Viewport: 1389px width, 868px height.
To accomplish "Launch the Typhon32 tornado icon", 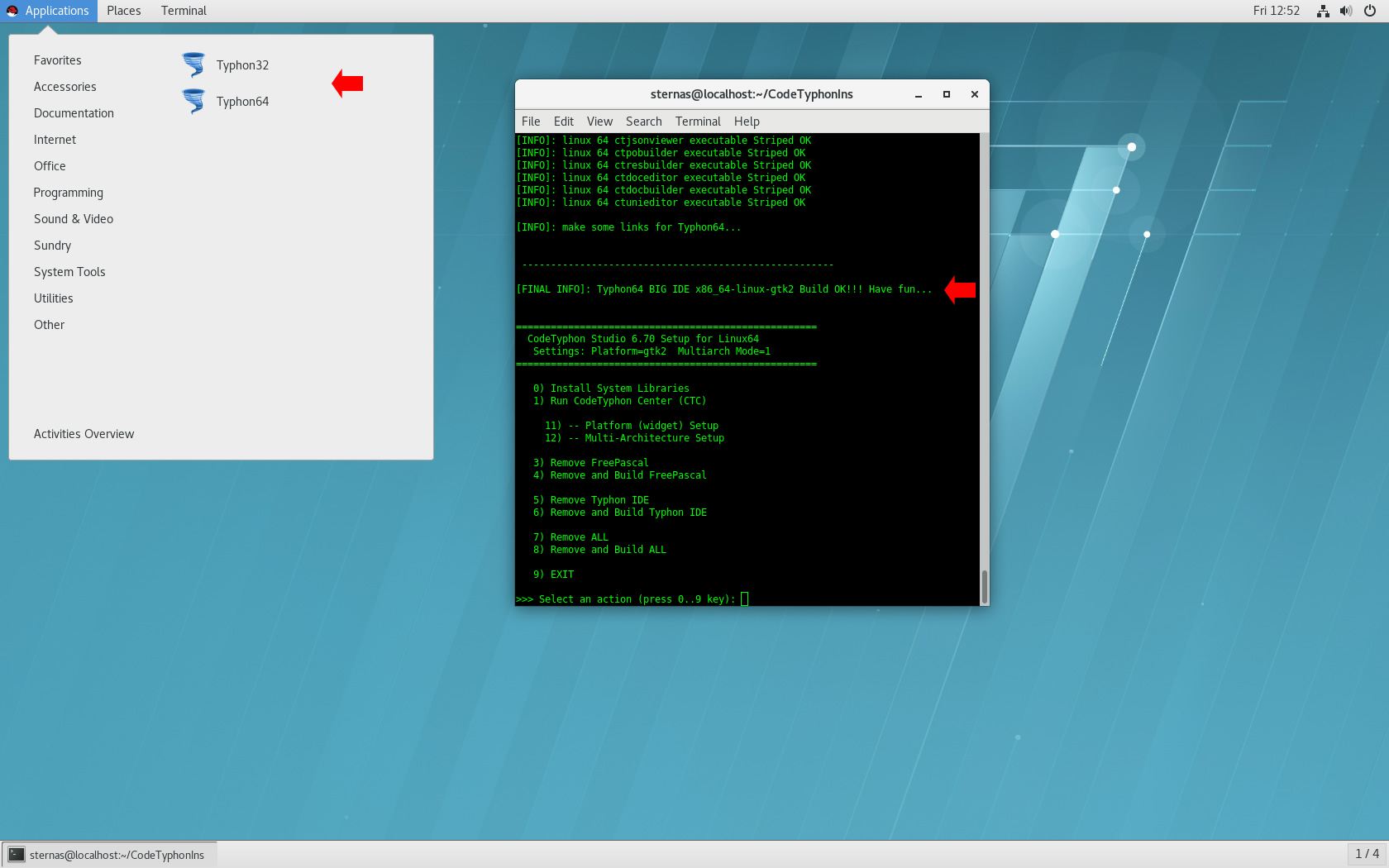I will [193, 64].
